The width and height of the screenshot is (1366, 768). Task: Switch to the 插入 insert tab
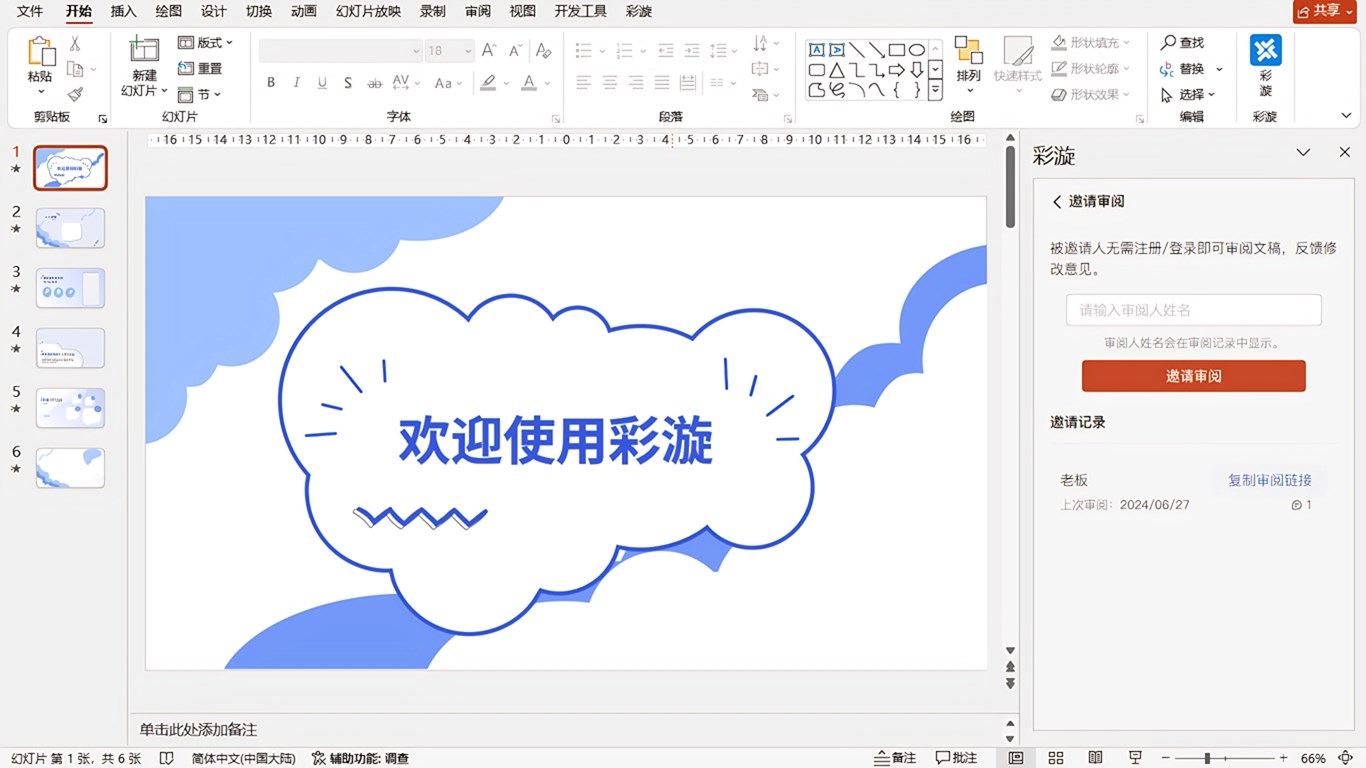(123, 11)
